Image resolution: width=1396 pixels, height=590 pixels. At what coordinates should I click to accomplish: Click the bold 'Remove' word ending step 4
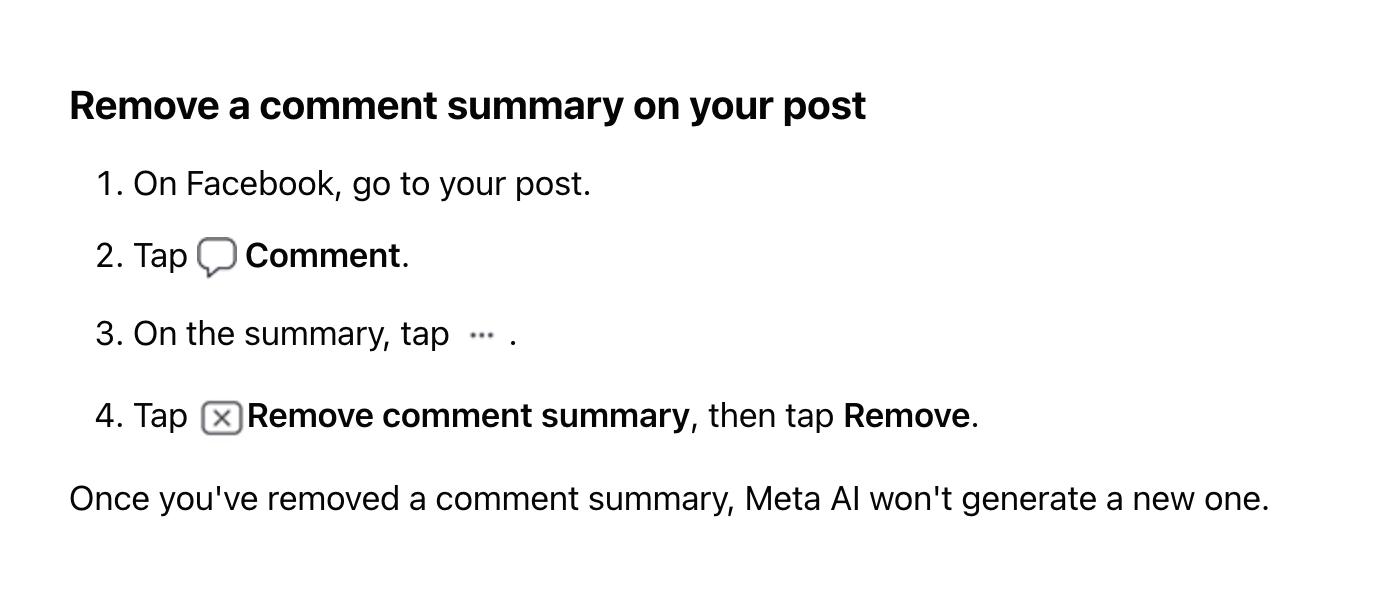(907, 416)
